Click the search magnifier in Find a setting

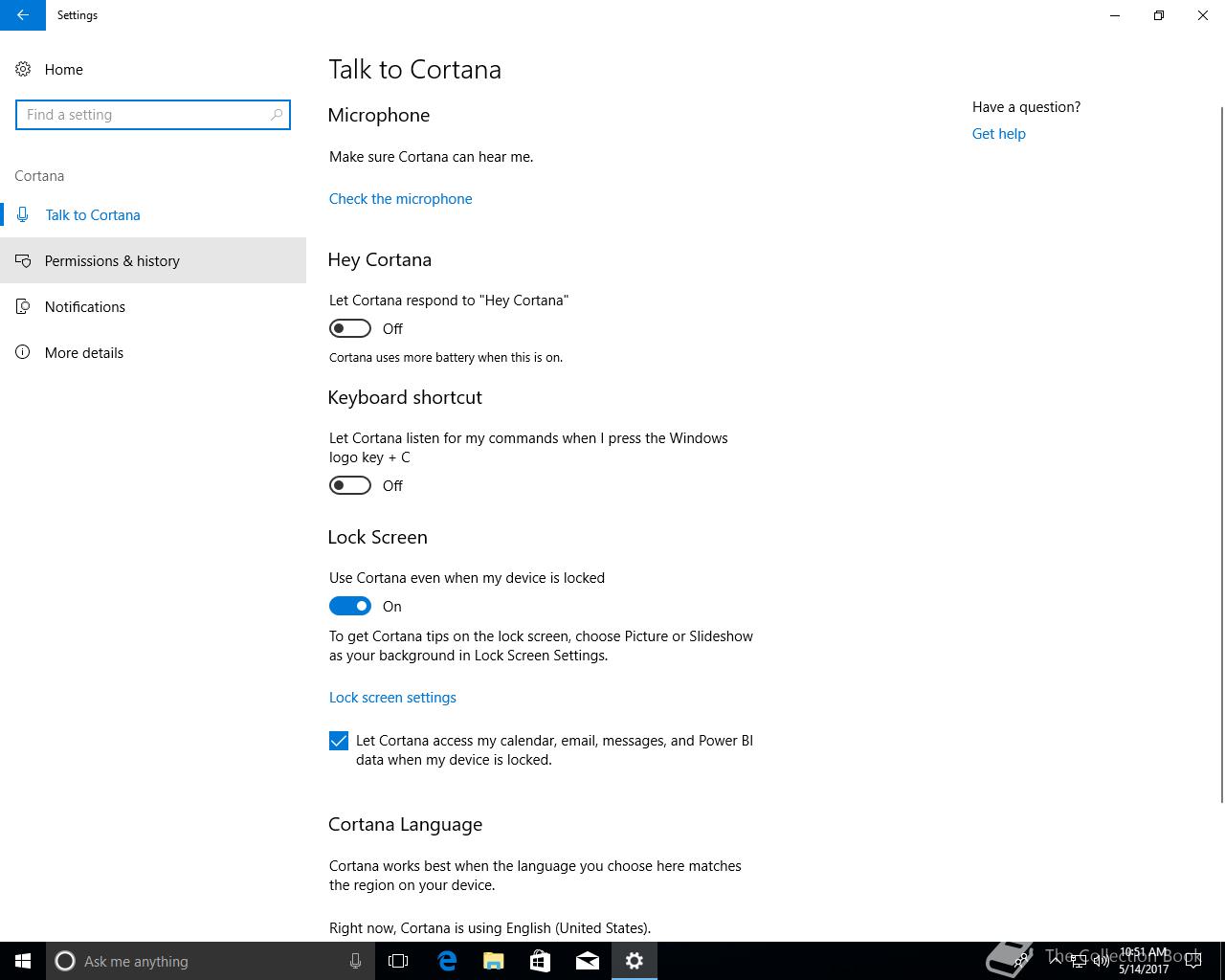[x=277, y=115]
